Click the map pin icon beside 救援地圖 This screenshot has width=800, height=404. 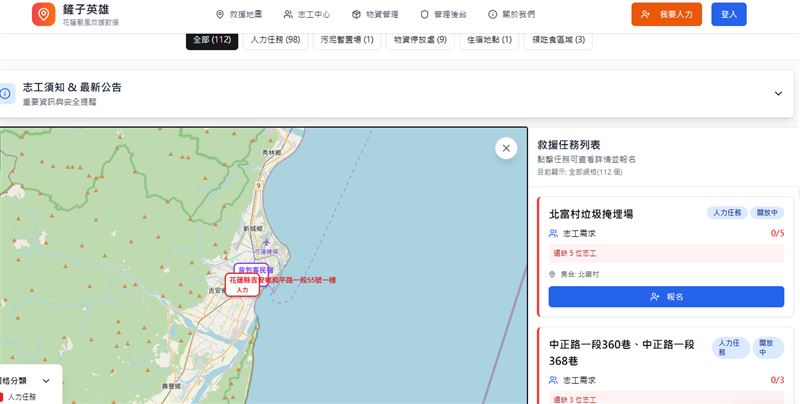pyautogui.click(x=220, y=14)
